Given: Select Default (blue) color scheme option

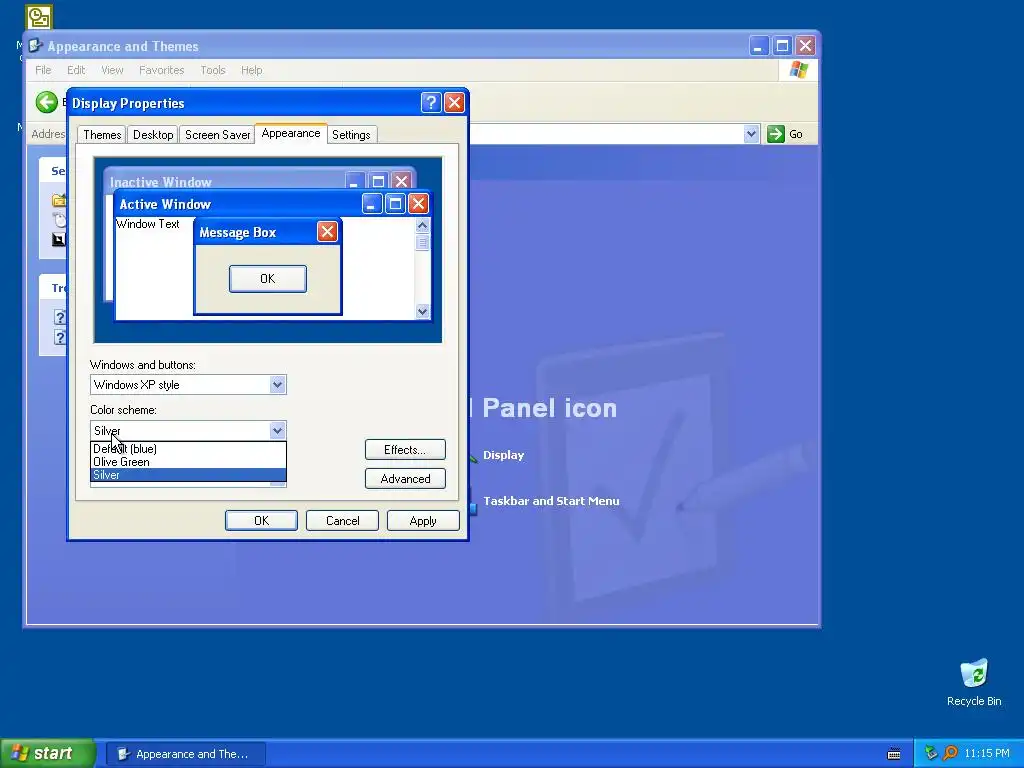Looking at the screenshot, I should point(188,449).
